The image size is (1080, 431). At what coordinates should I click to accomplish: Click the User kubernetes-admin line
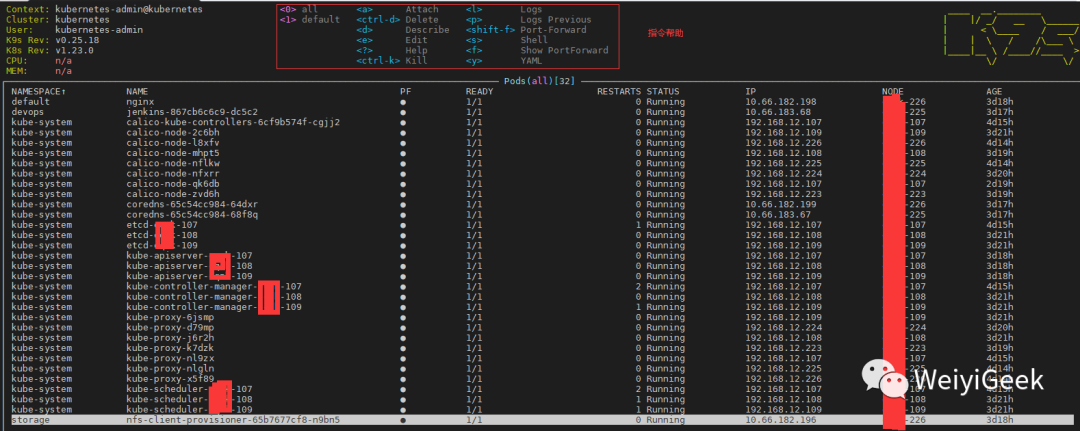[74, 30]
